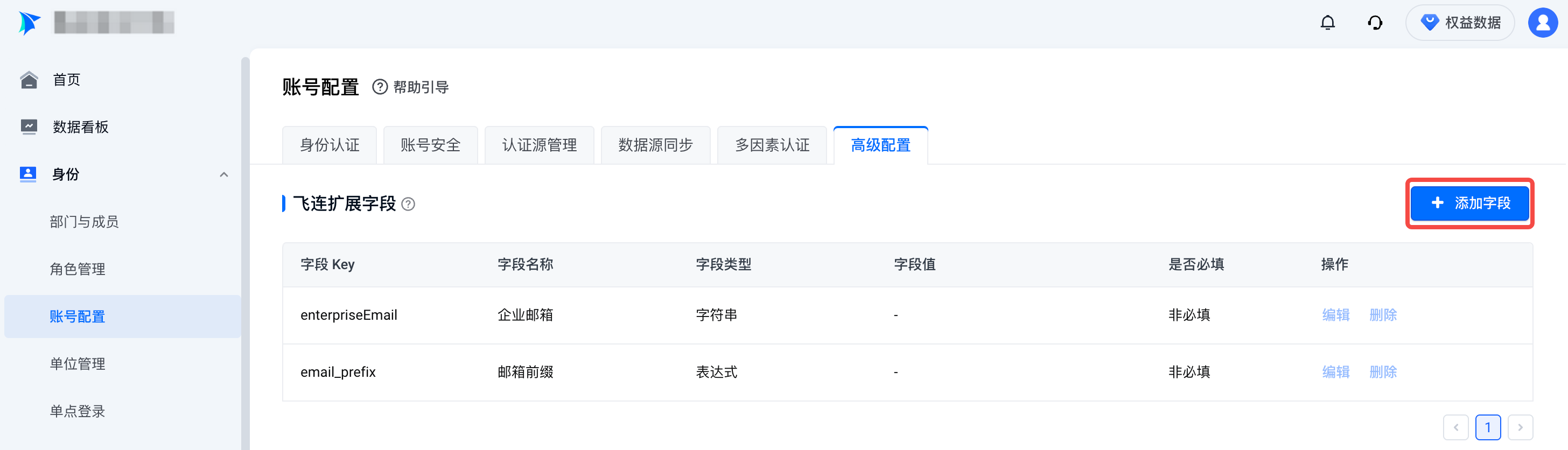Switch to the 身份认证 tab
Screen dimensions: 1568x450
pyautogui.click(x=330, y=145)
